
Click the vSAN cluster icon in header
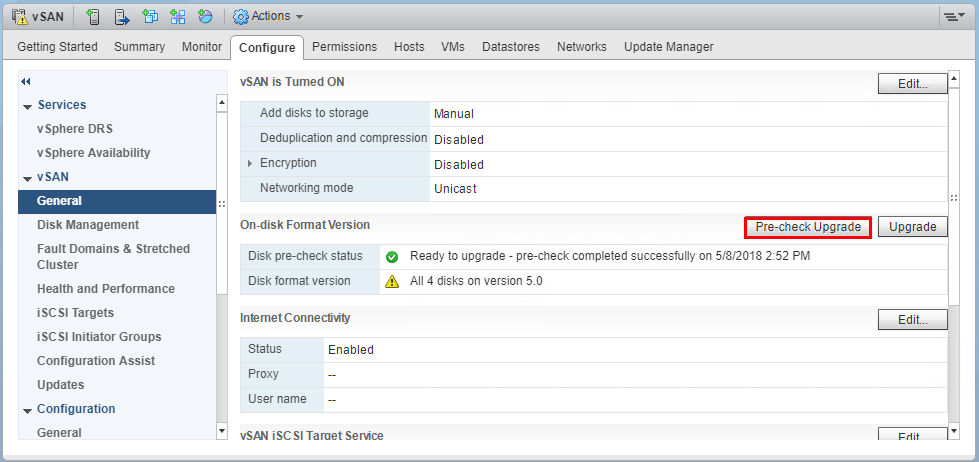pos(19,16)
